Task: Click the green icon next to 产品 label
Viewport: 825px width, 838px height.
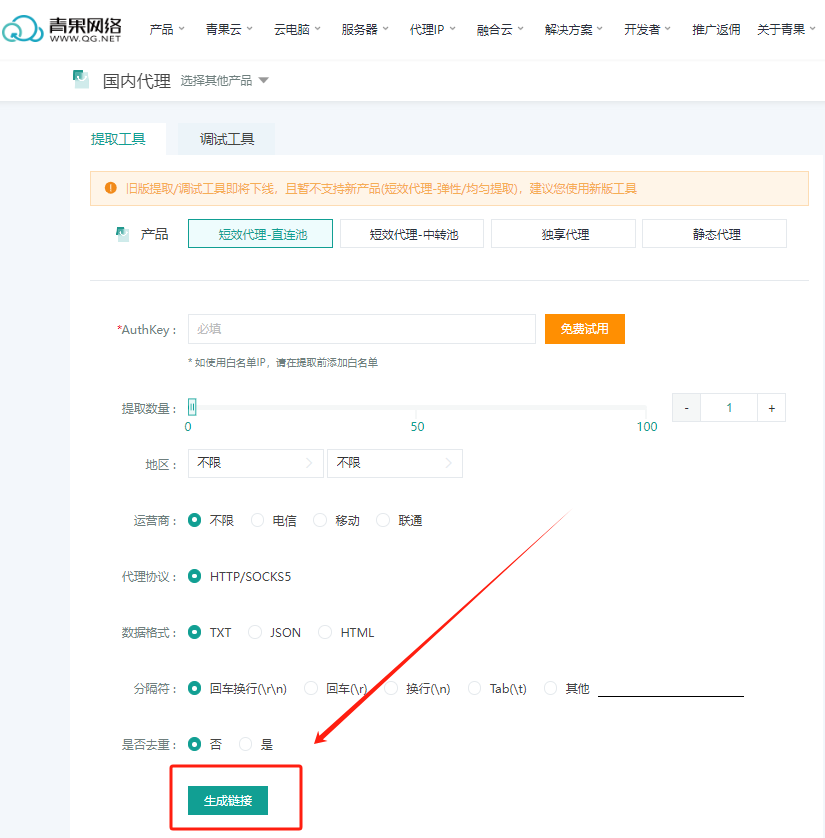Action: [x=119, y=233]
